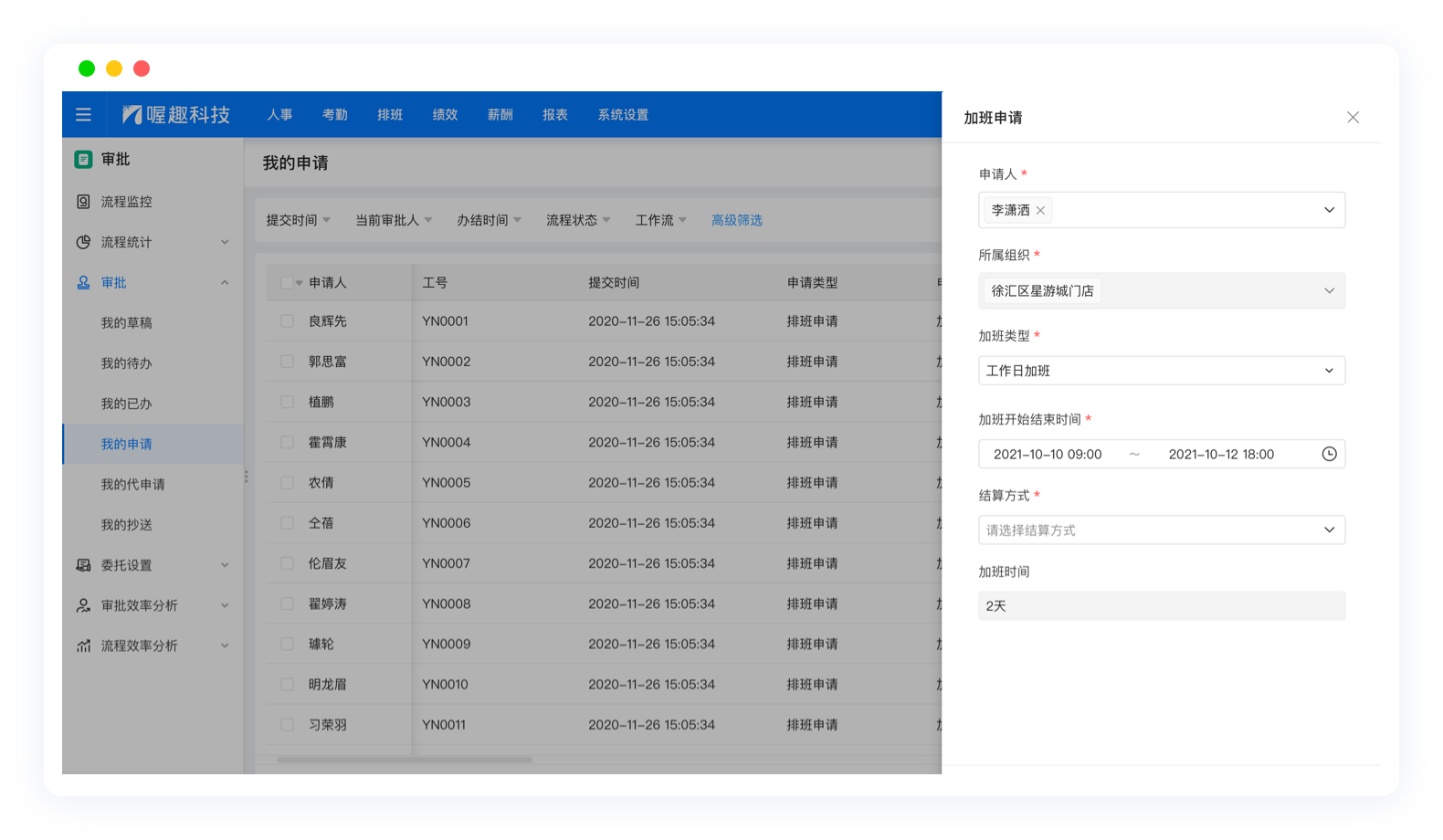This screenshot has width=1443, height=840.
Task: Click the 喔趣科技 logo
Action: point(176,114)
